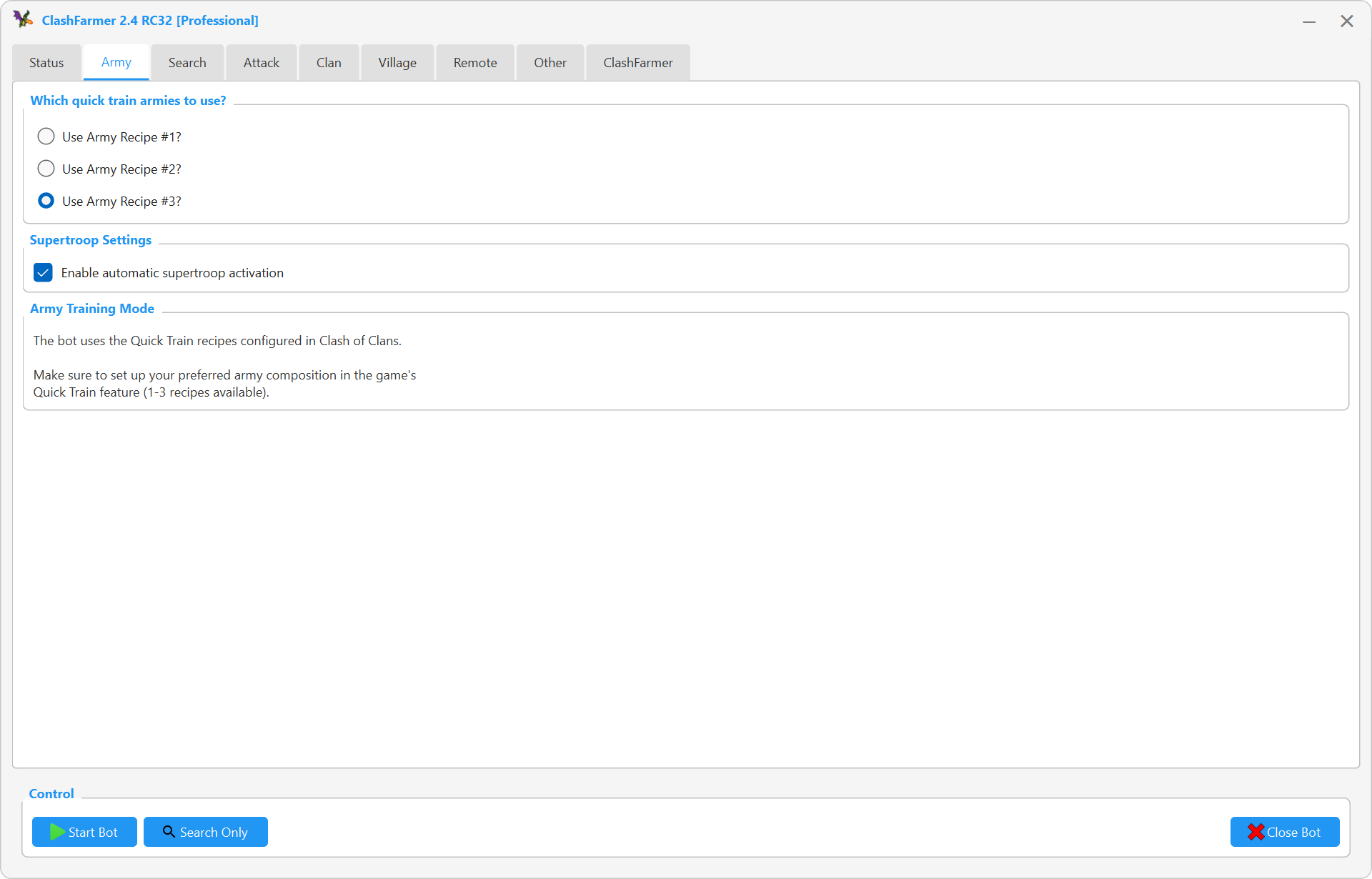
Task: Click the magnifier icon on Search Only
Action: pos(169,832)
